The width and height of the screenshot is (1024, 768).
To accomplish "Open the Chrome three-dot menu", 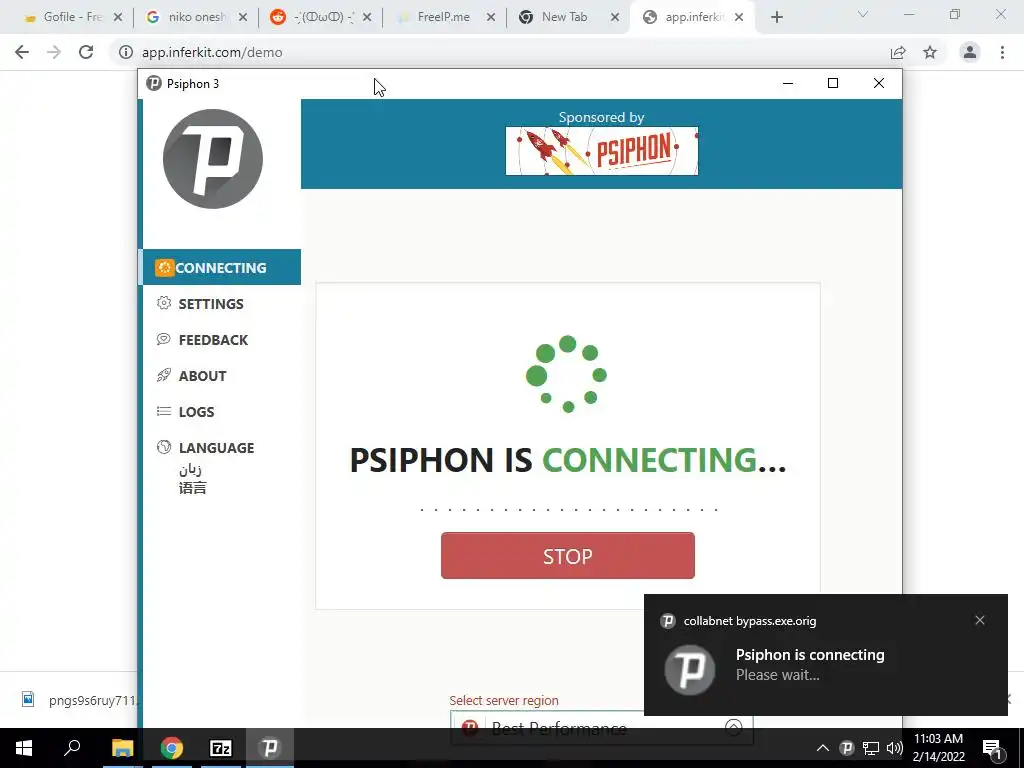I will click(1002, 52).
